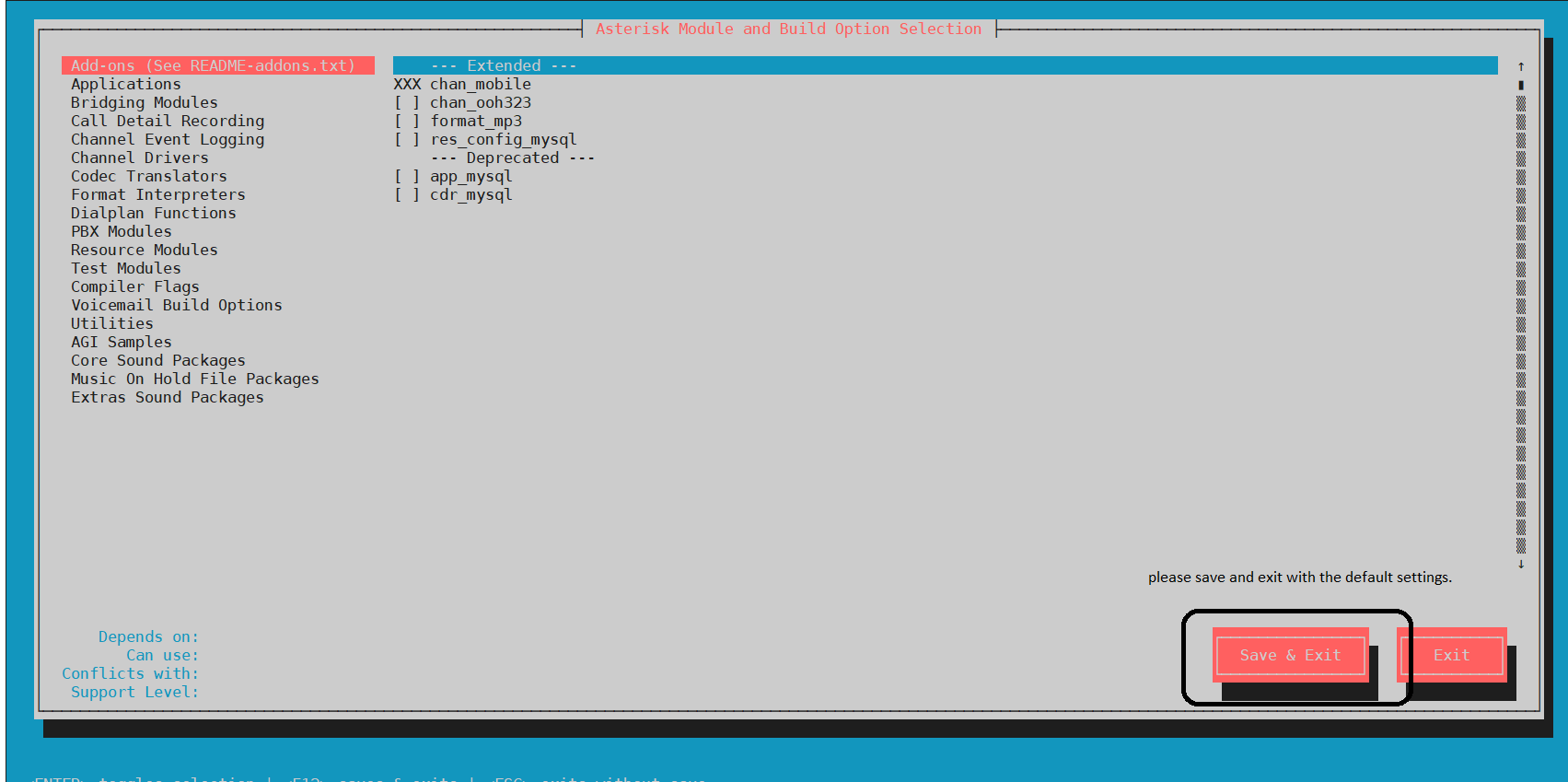Toggle the cdr_mysql module checkbox
The height and width of the screenshot is (782, 1568).
coord(407,194)
